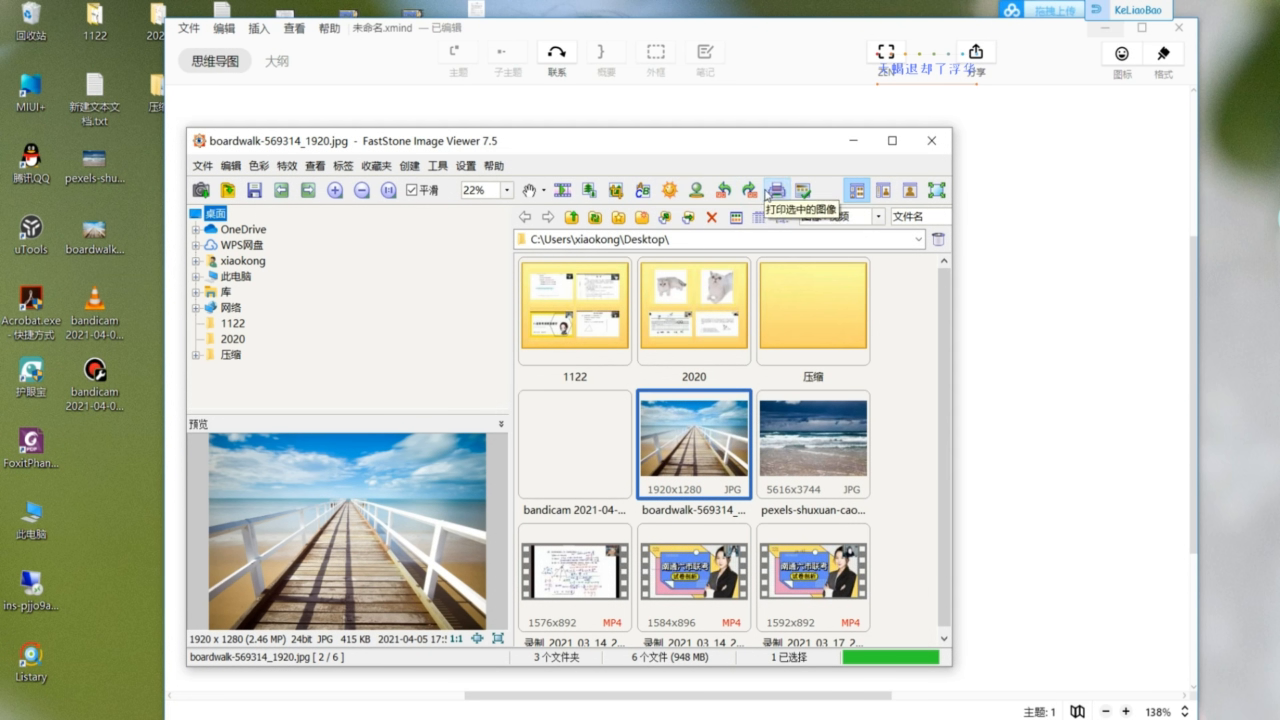The width and height of the screenshot is (1280, 720).
Task: Switch to 大纲 tab in XMind
Action: 277,61
